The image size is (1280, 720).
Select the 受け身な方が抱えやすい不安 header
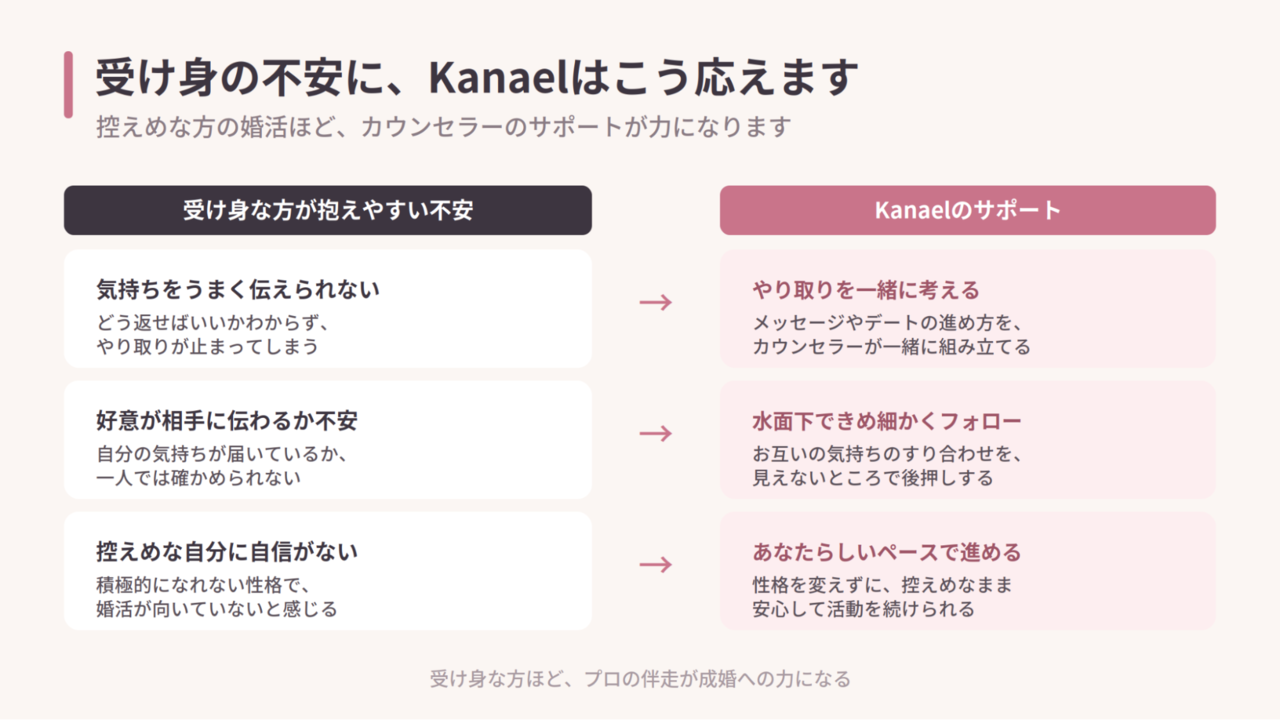coord(328,210)
